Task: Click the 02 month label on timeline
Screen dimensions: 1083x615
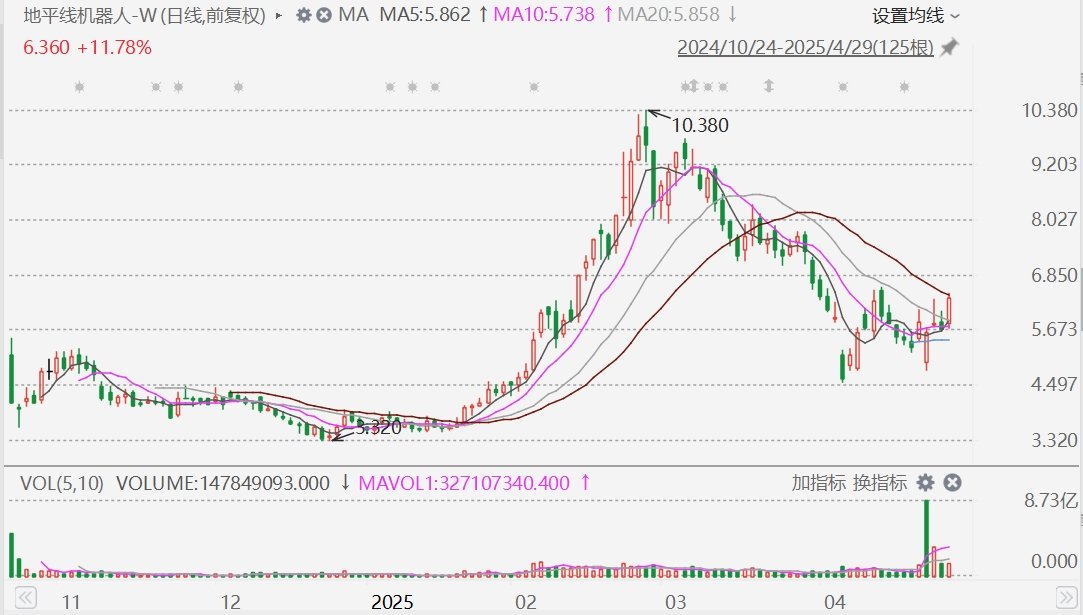Action: (526, 602)
